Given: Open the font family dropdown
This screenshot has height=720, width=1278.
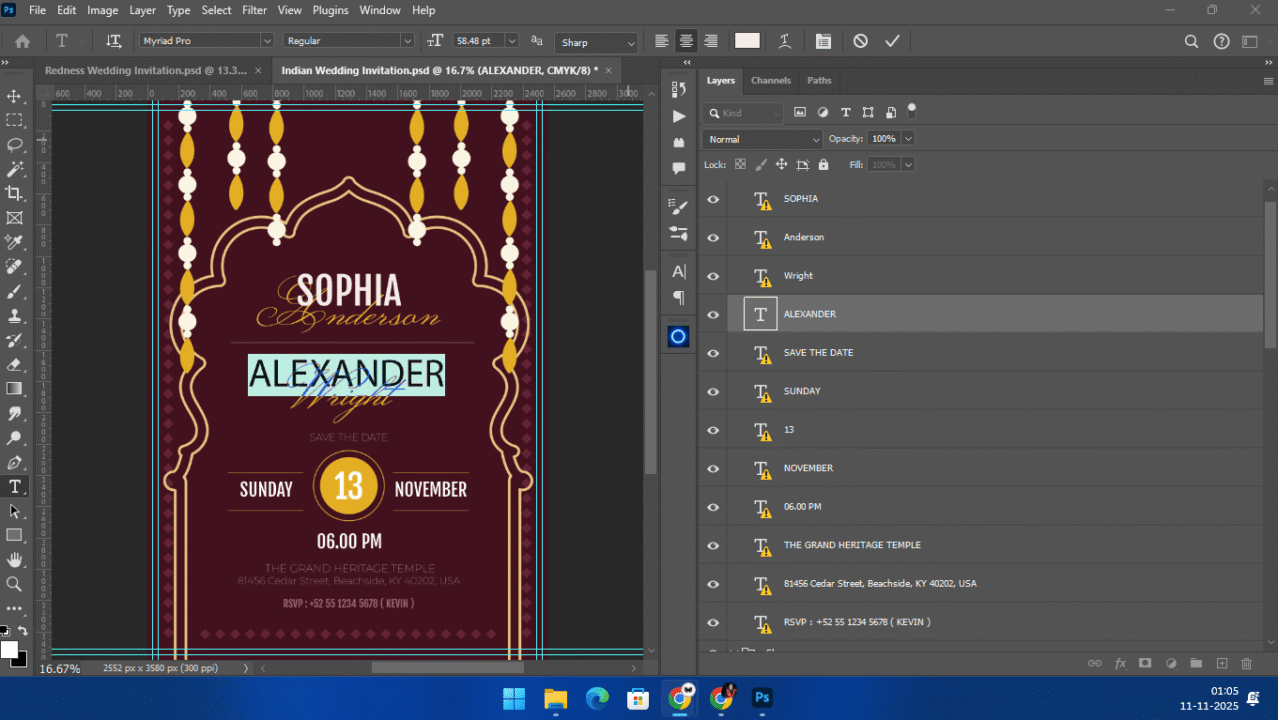Looking at the screenshot, I should tap(266, 41).
